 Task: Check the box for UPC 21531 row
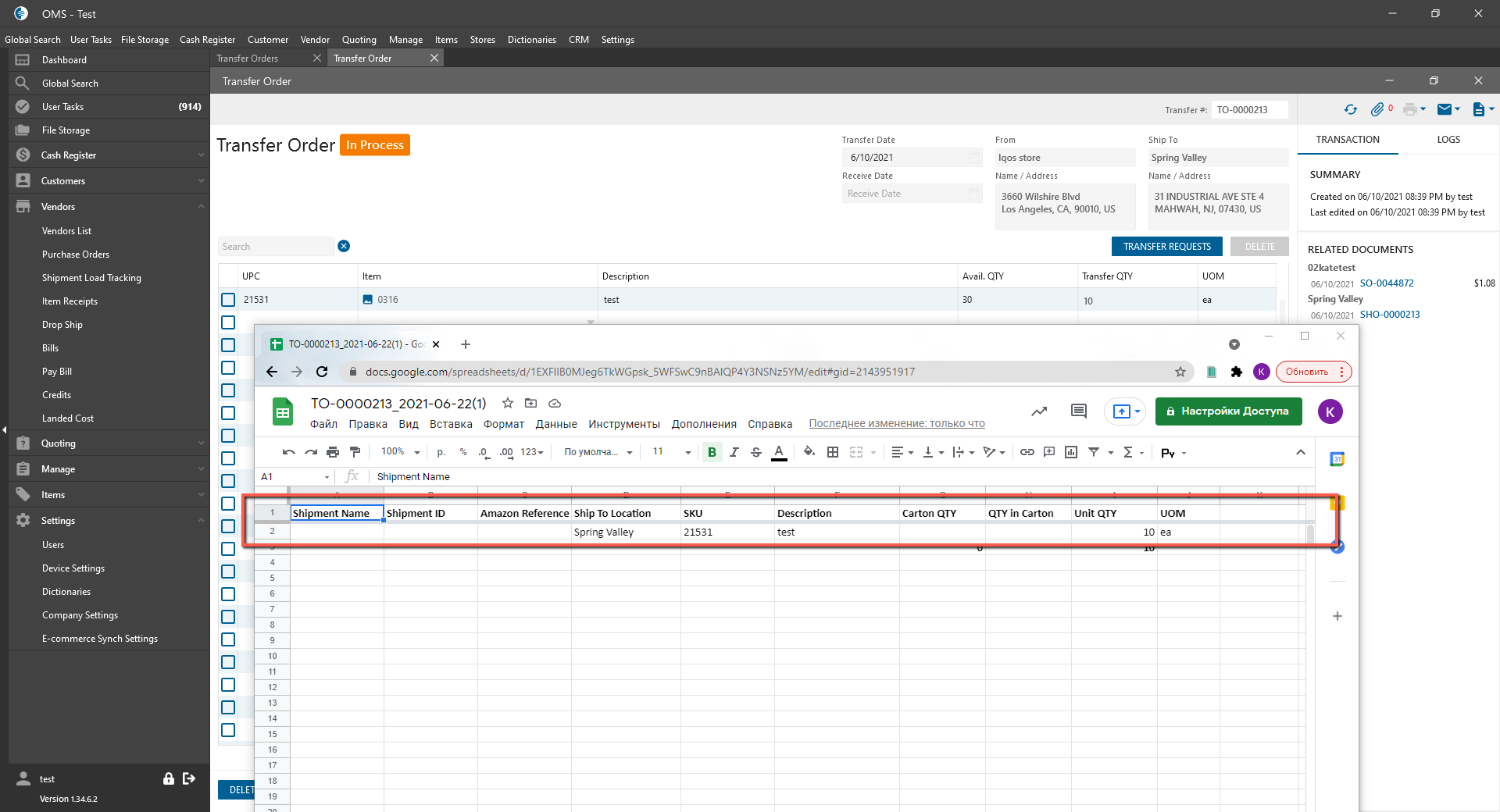228,300
